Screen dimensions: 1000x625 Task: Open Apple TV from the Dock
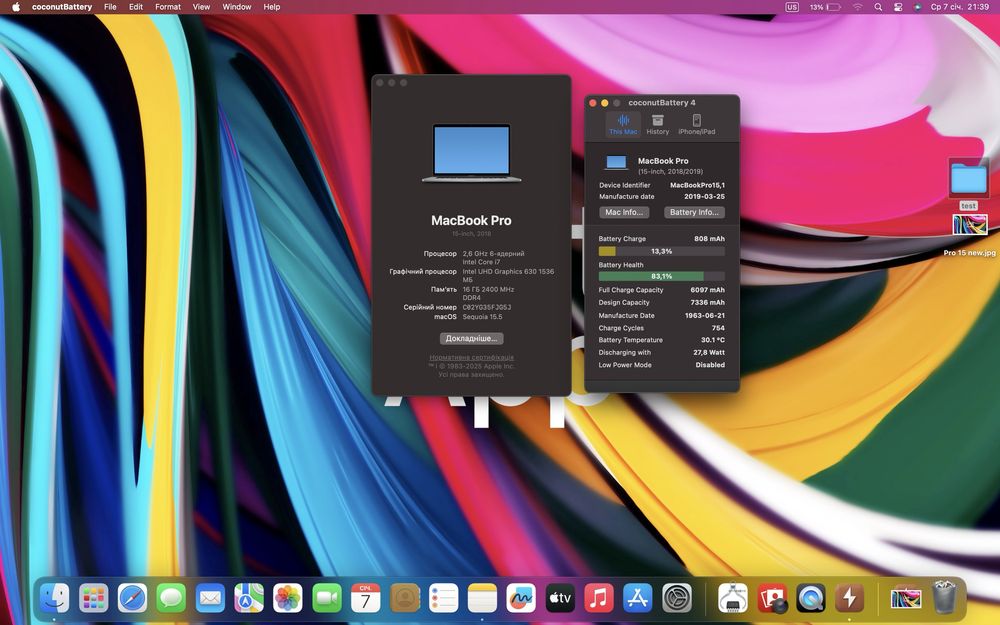[560, 598]
